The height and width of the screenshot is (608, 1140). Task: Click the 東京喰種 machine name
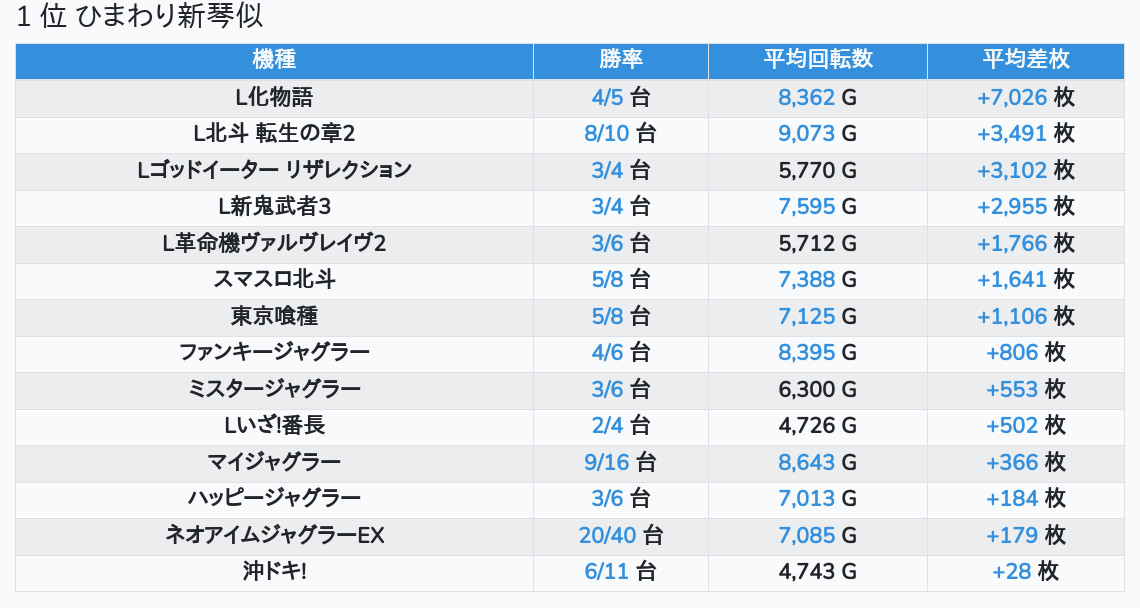coord(274,316)
